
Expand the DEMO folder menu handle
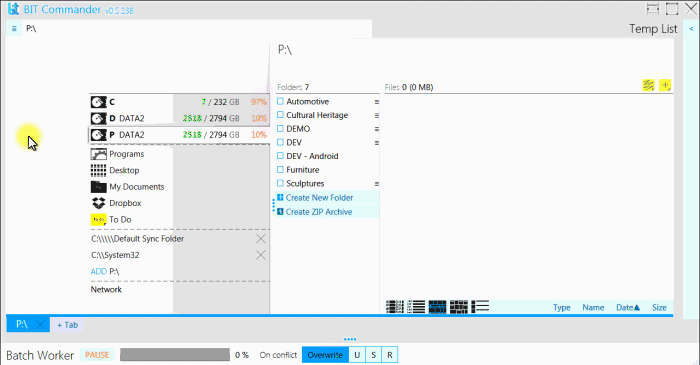pyautogui.click(x=377, y=129)
